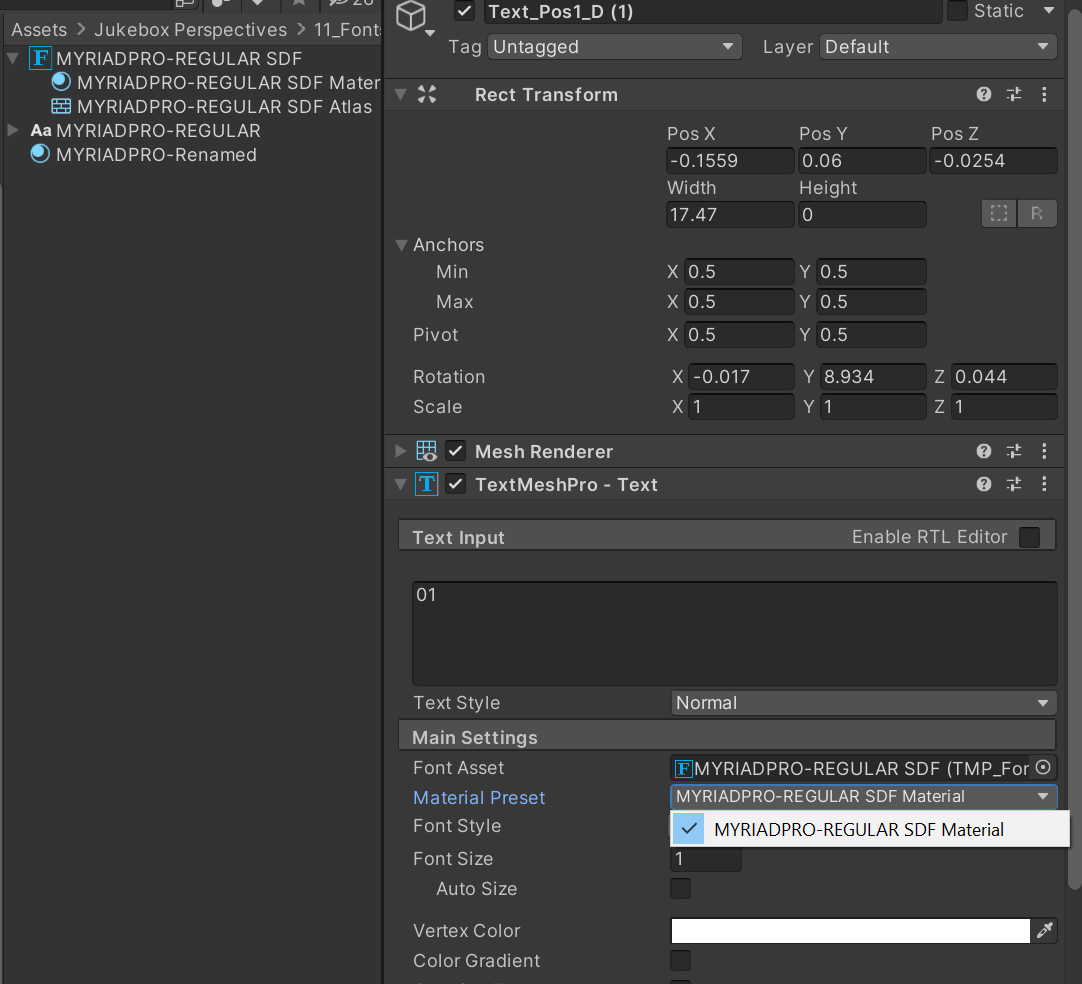Click the Mesh Renderer component icon
The height and width of the screenshot is (984, 1082).
(426, 451)
